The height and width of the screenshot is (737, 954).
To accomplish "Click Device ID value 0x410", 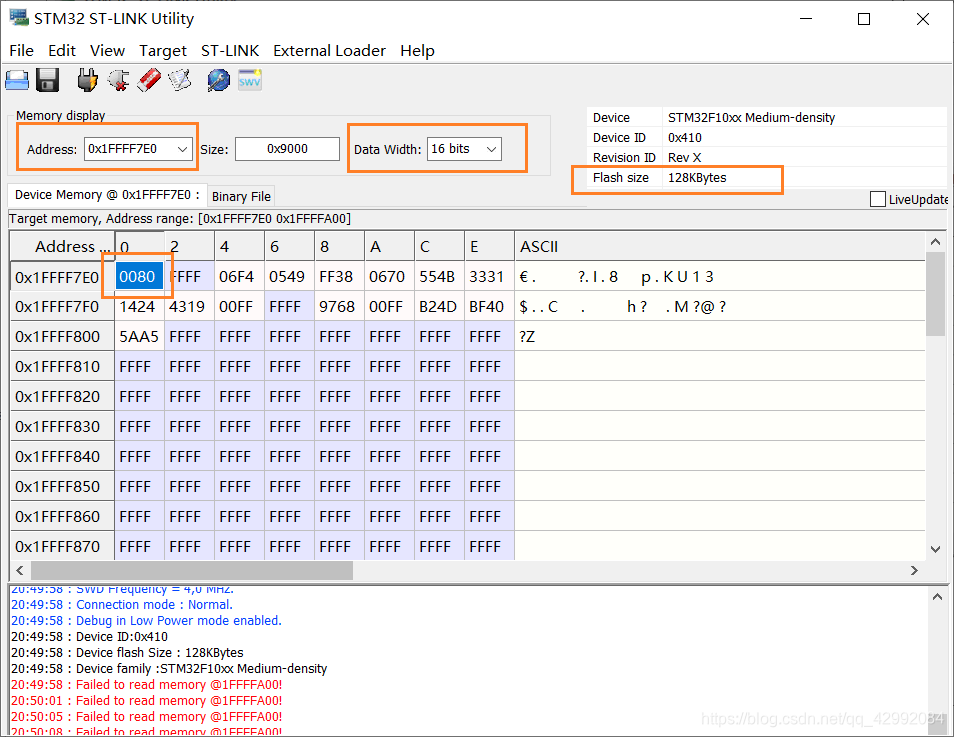I will 684,138.
